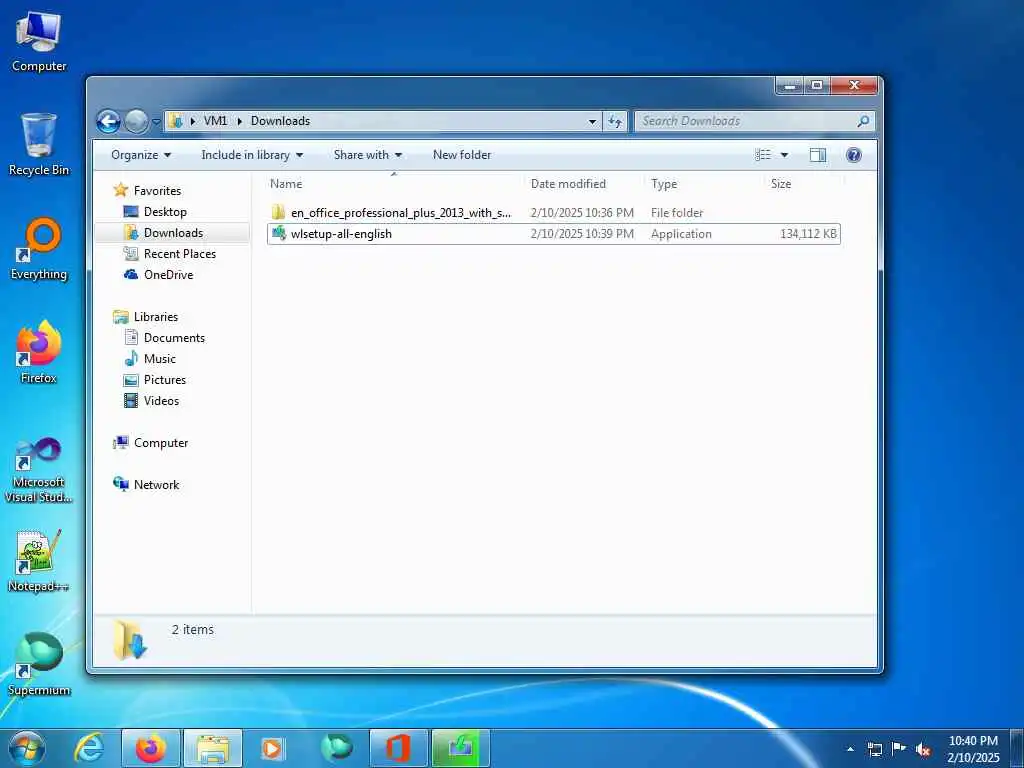Click the File Explorer taskbar button

[x=213, y=748]
